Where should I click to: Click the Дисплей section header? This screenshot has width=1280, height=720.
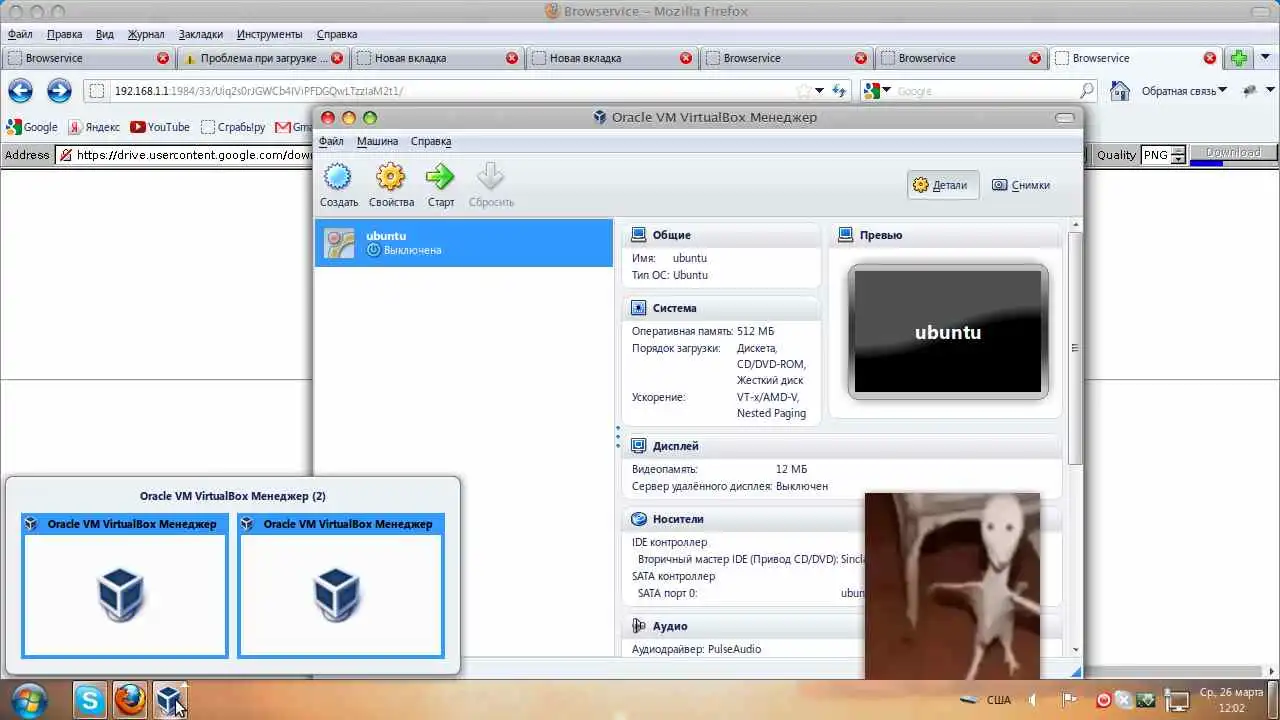pos(841,446)
